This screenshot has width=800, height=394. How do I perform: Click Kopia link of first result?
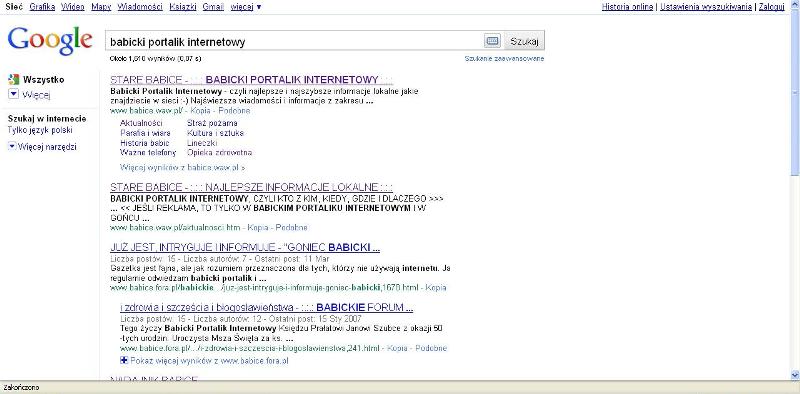(x=201, y=110)
